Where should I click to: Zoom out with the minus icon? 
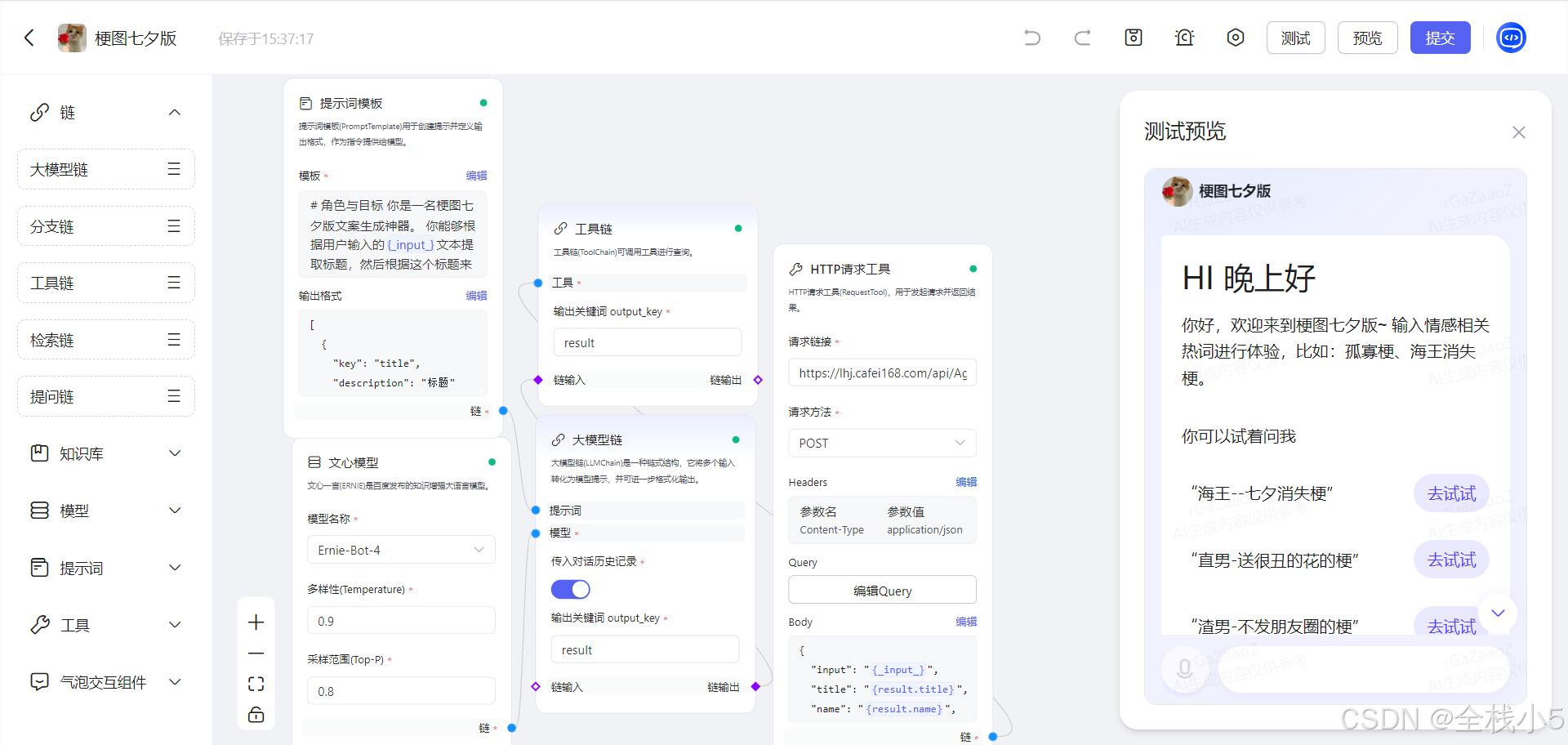256,654
